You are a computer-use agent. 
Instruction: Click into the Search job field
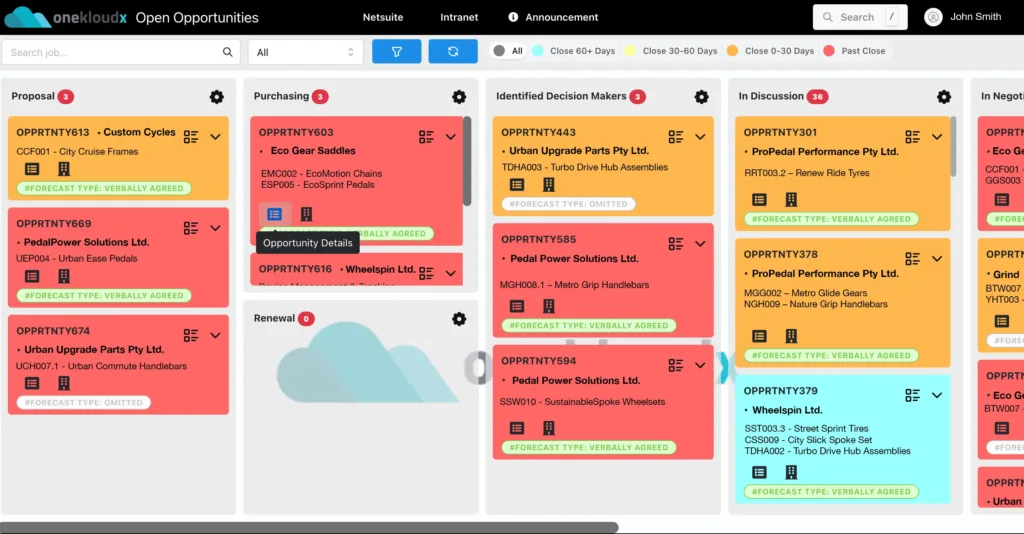(x=120, y=52)
